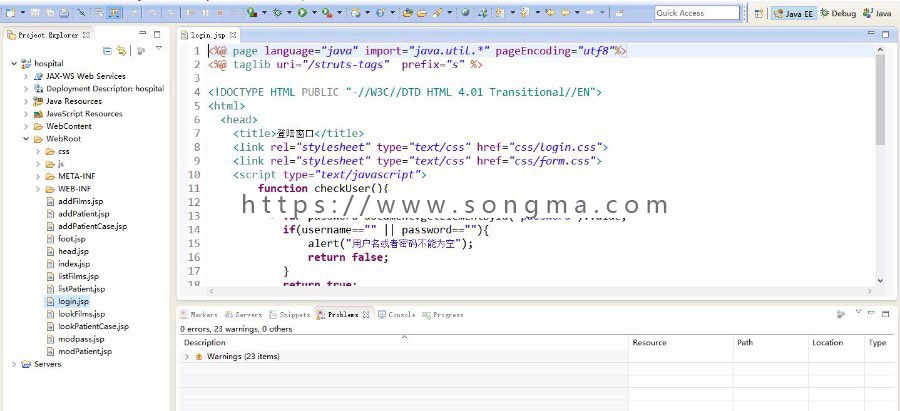Expand Warnings (23 items) in Problems
This screenshot has width=900, height=411.
point(187,356)
